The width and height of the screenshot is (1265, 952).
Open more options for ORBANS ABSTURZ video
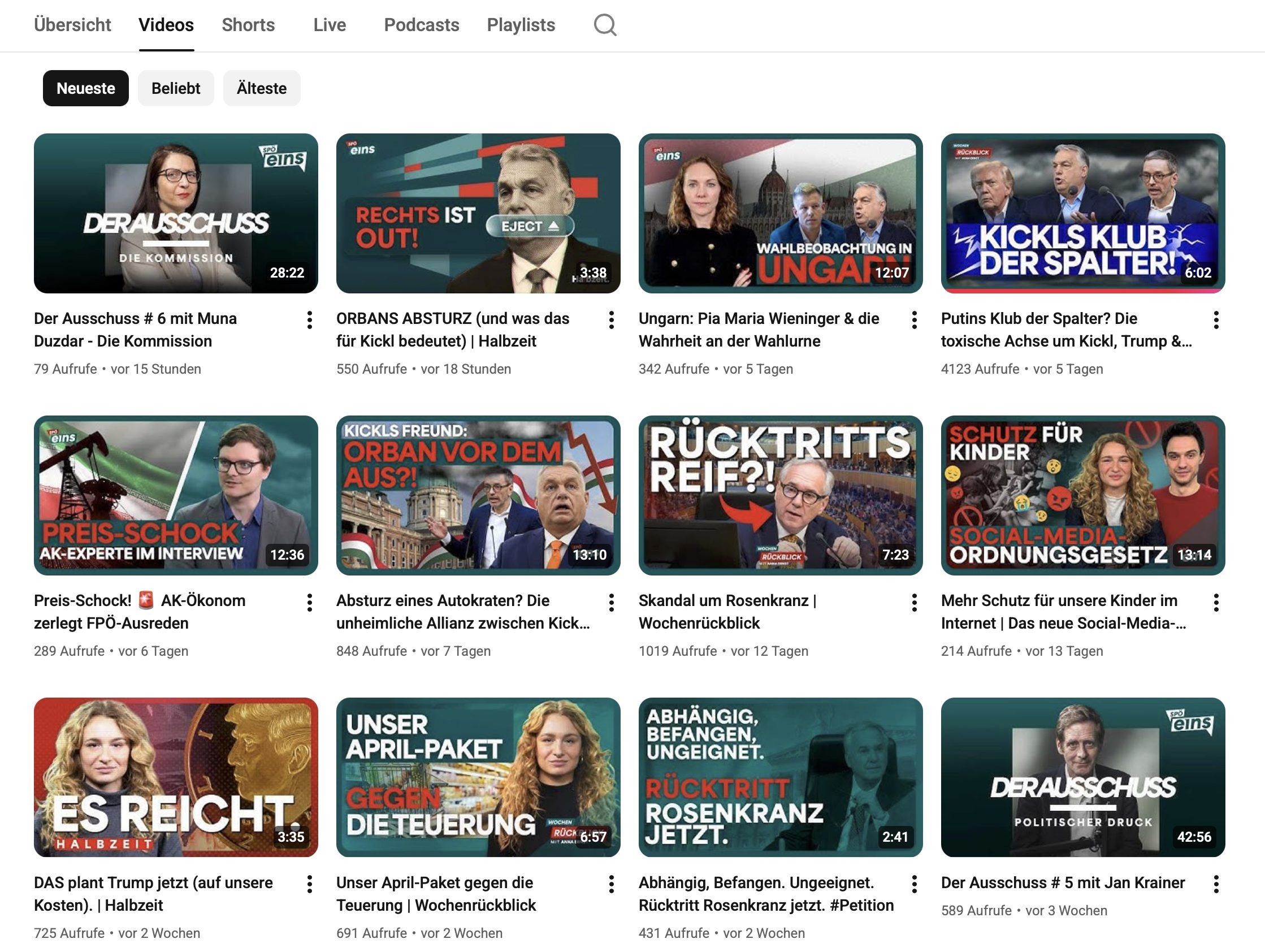point(612,320)
